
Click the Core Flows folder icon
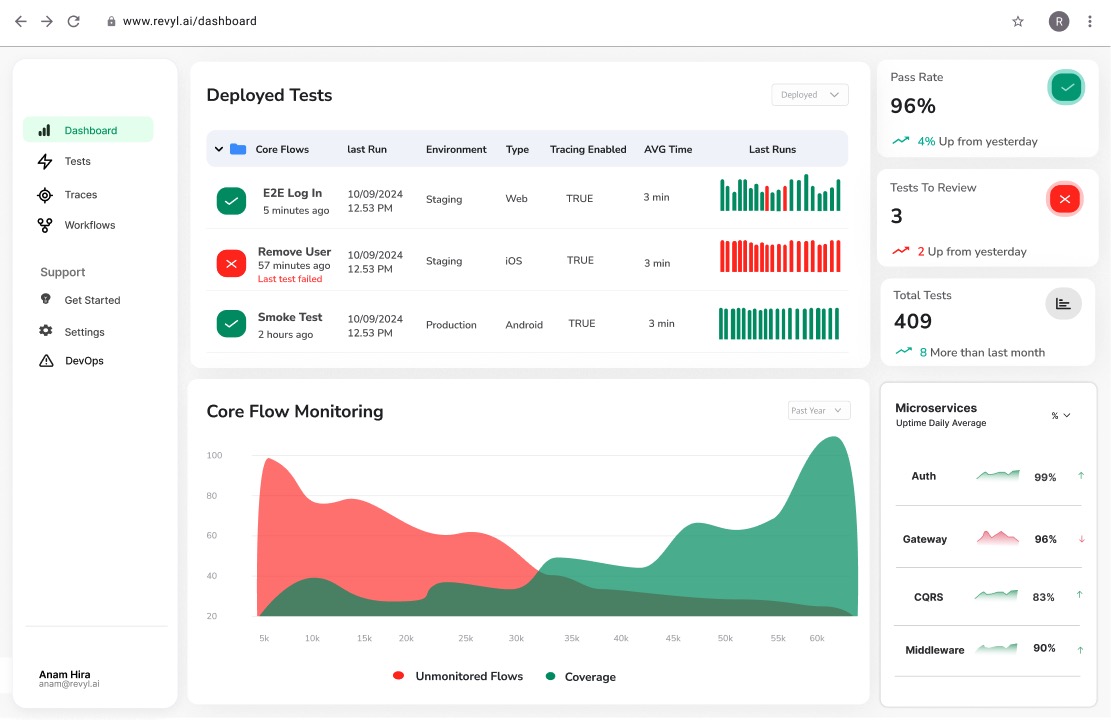238,149
